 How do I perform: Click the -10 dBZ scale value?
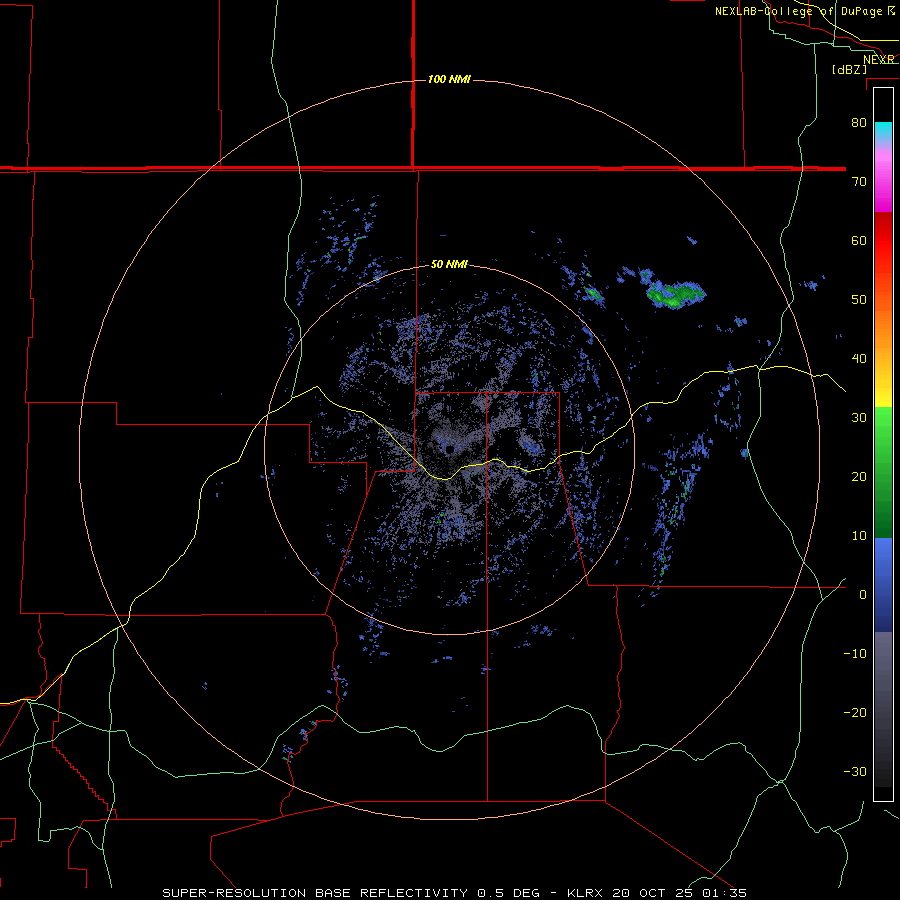click(855, 654)
